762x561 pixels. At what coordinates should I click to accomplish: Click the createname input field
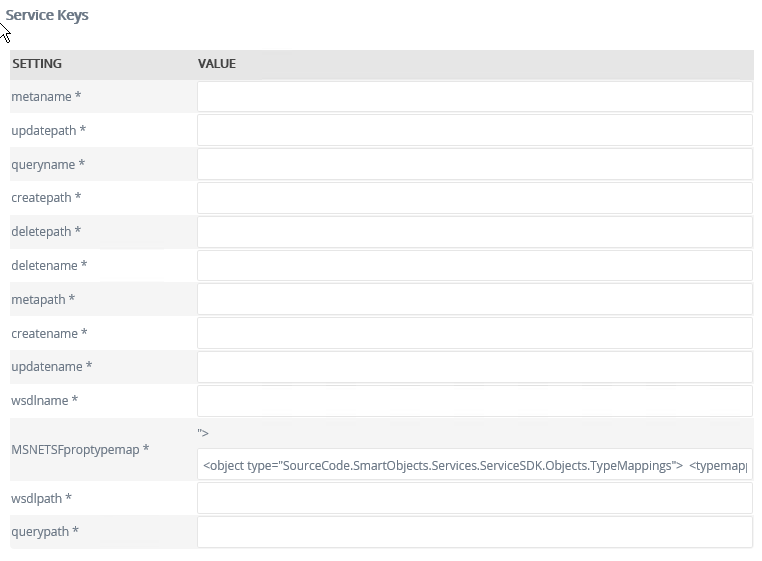coord(474,333)
